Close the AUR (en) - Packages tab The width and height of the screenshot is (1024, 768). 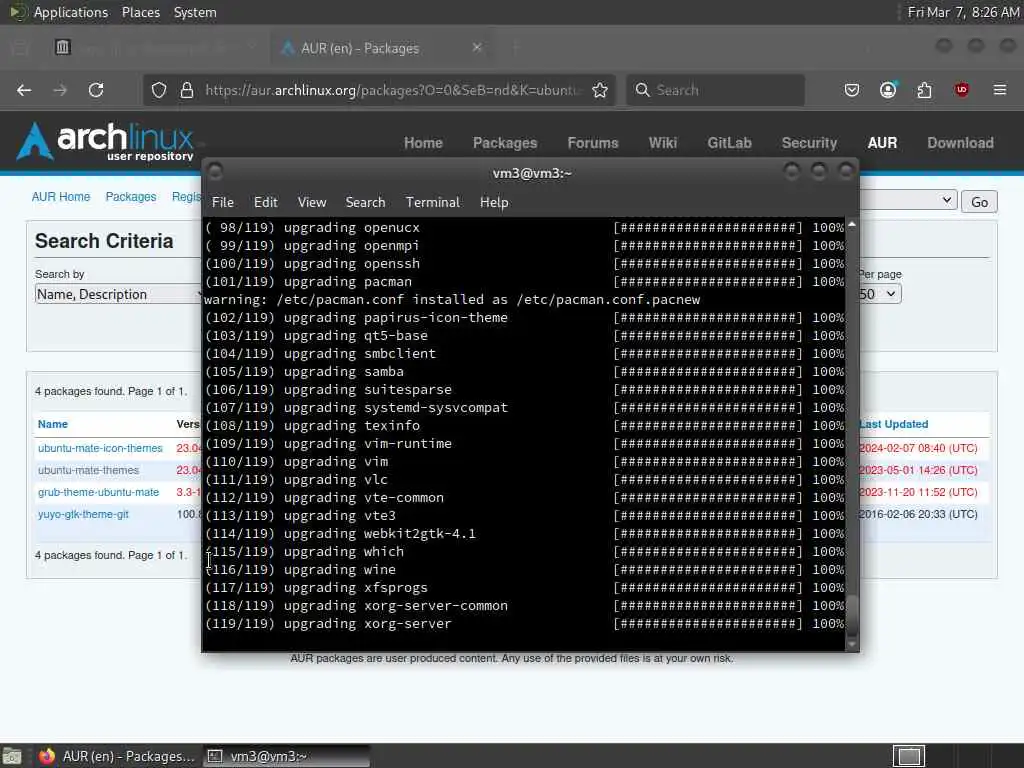[x=477, y=48]
